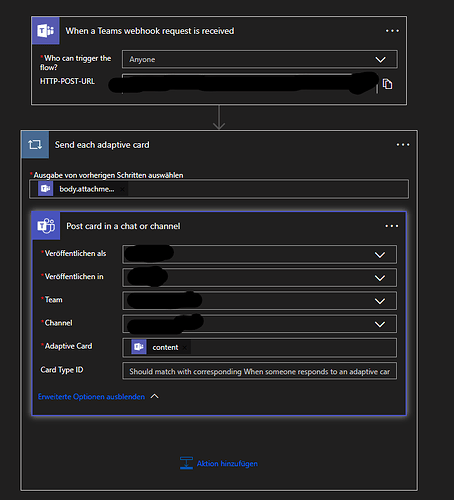Open 'Post card in a chat or channel' ellipsis menu
The width and height of the screenshot is (454, 500).
pos(392,226)
